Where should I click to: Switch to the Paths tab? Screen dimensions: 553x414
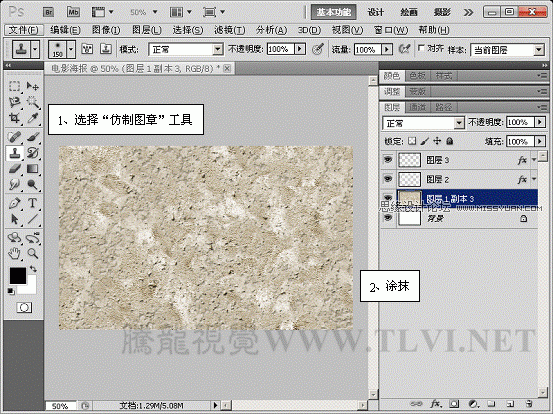tap(444, 107)
